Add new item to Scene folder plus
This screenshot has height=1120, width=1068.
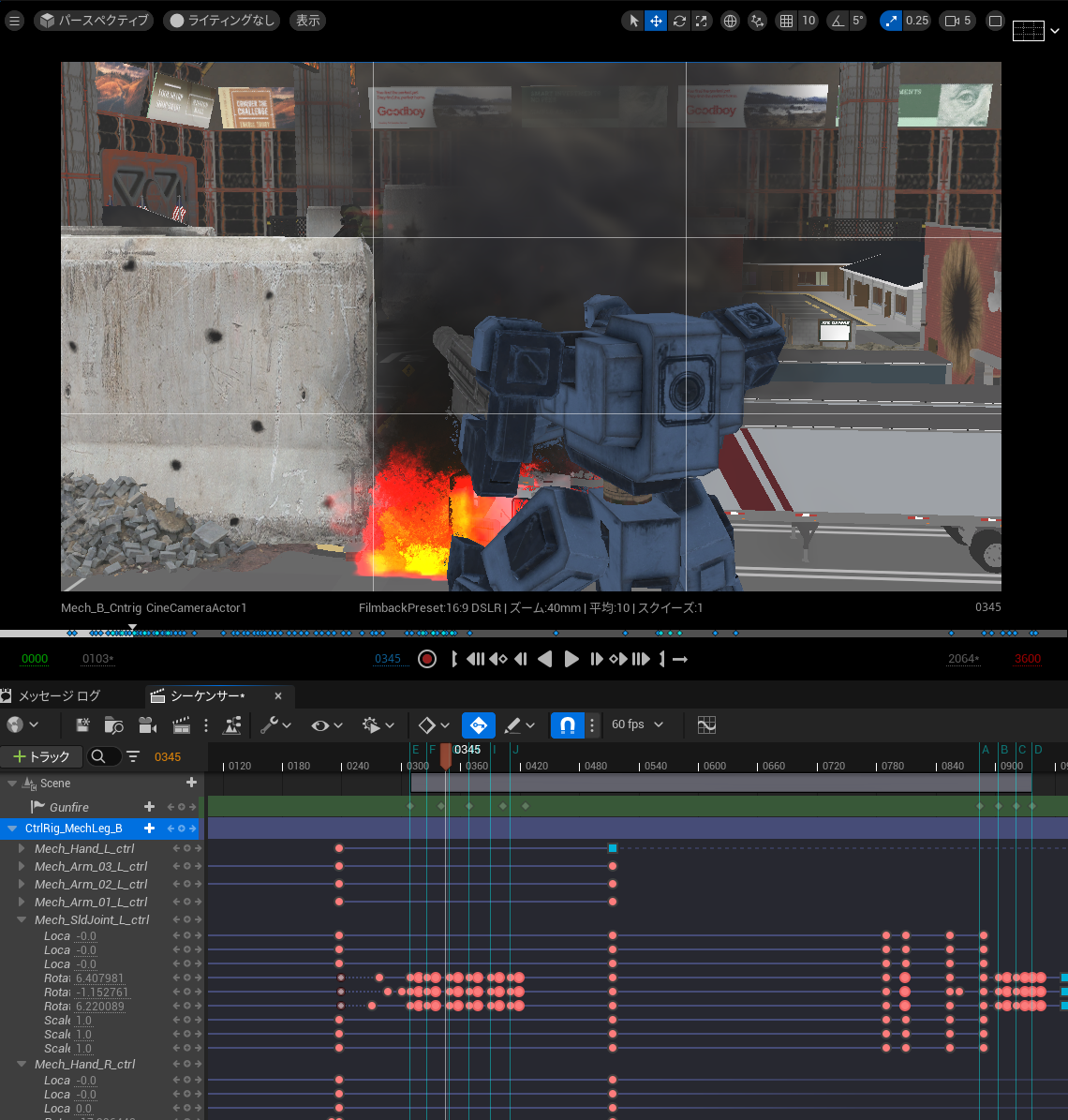pos(191,783)
